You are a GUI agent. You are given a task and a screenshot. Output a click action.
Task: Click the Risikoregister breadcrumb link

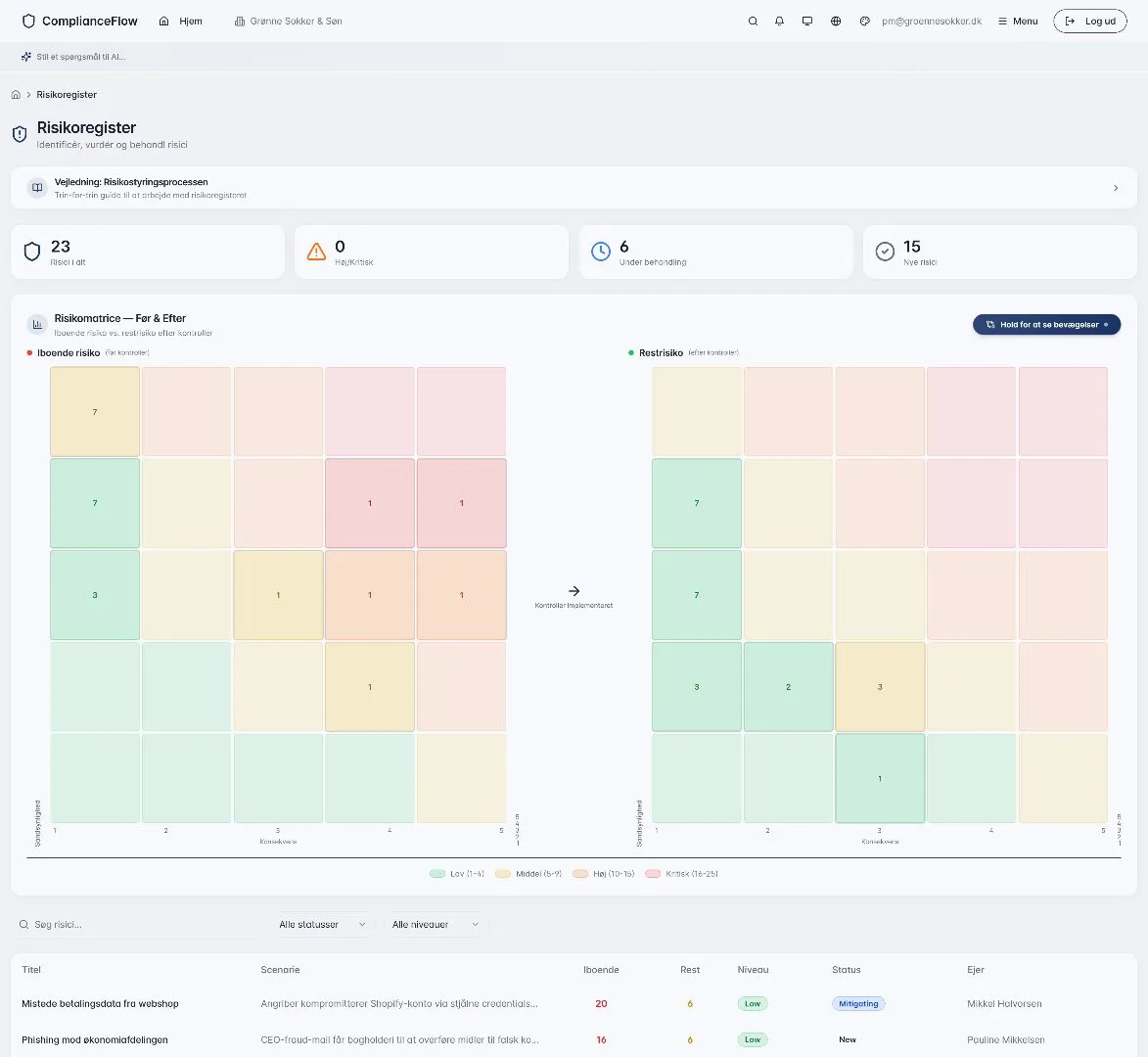point(67,94)
